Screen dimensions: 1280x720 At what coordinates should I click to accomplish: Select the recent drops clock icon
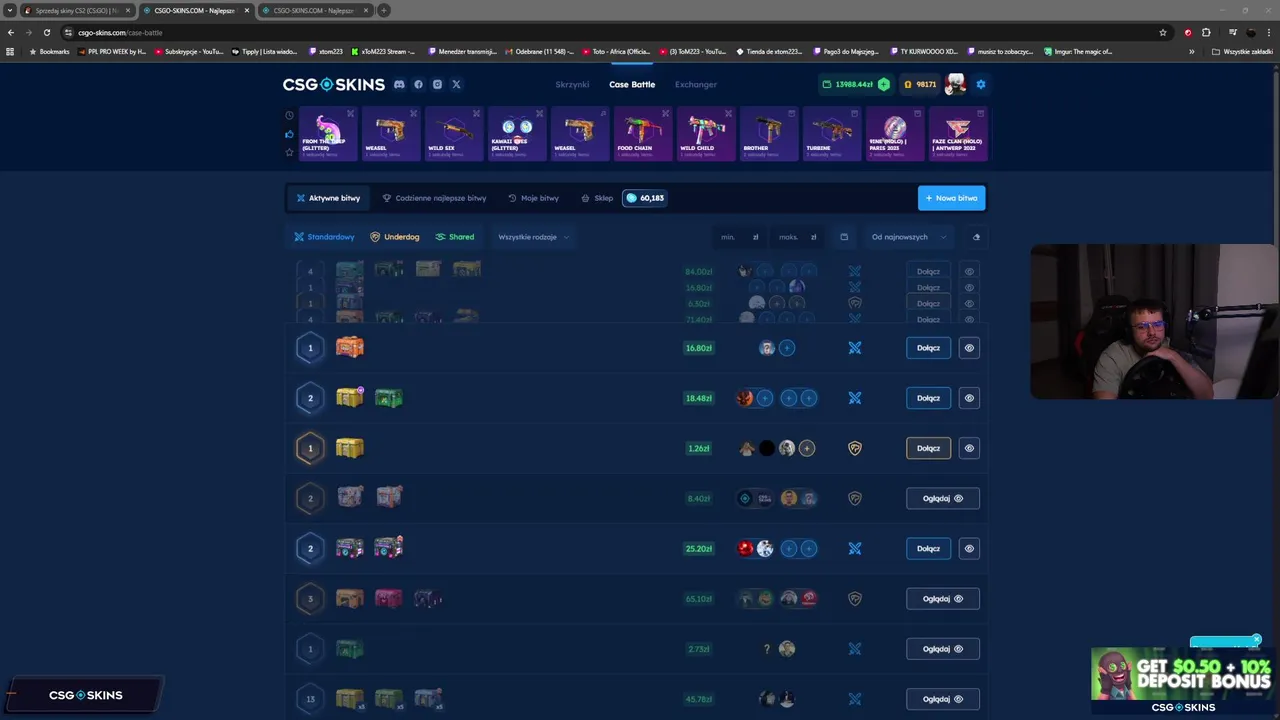(x=290, y=115)
